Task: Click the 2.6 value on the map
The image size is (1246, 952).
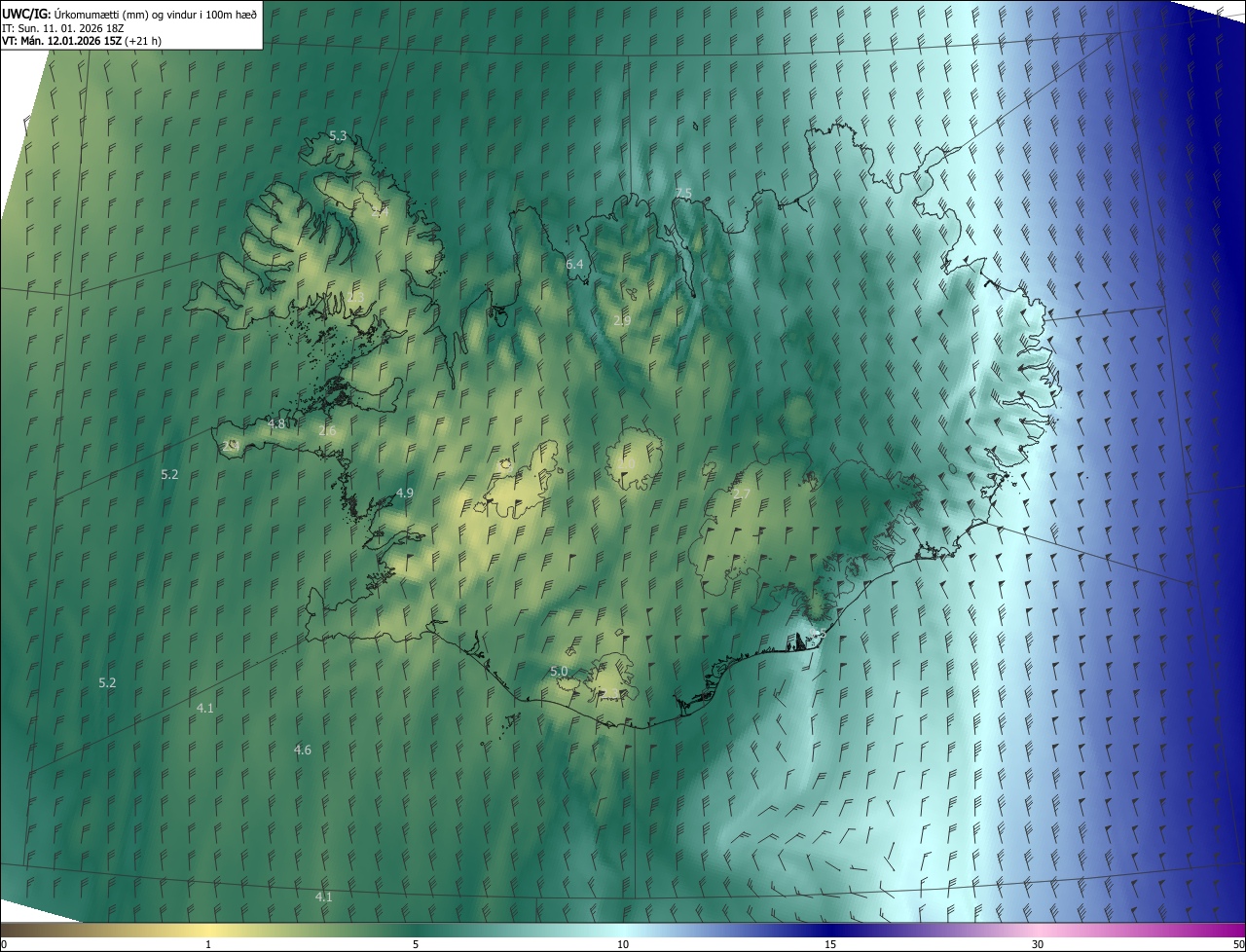Action: 327,431
